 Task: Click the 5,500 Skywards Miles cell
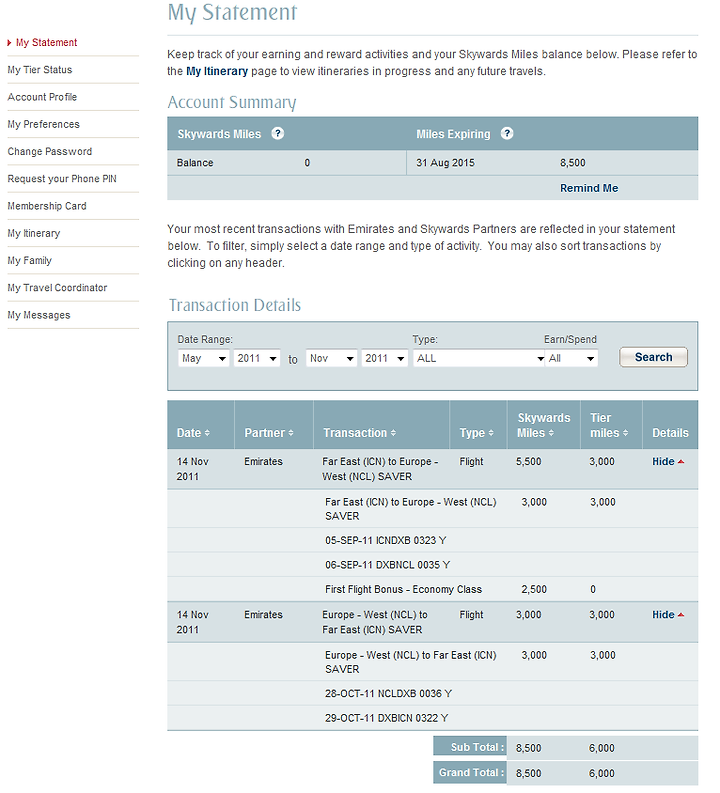[x=528, y=461]
